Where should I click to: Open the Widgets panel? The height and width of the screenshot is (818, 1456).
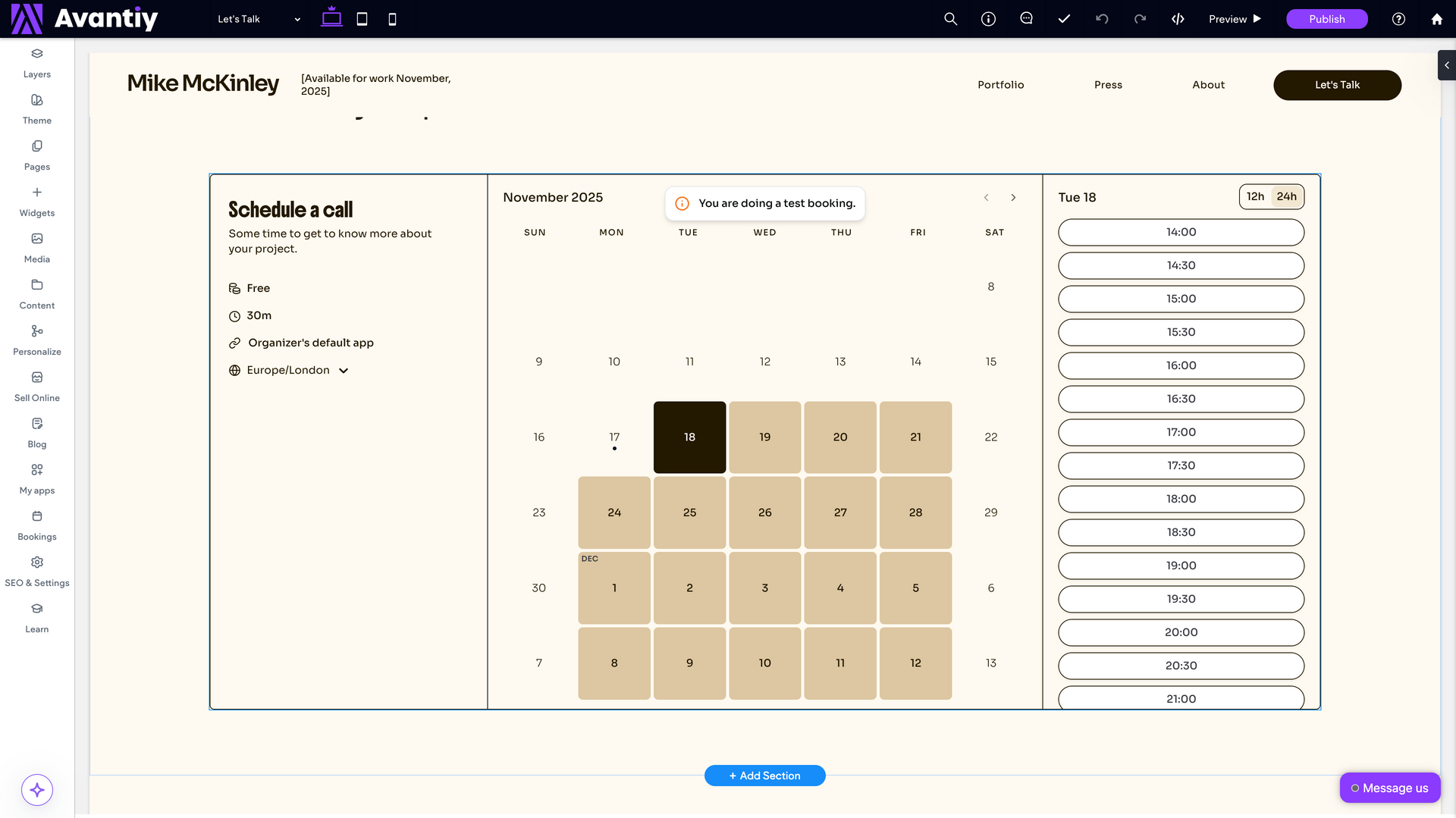36,201
